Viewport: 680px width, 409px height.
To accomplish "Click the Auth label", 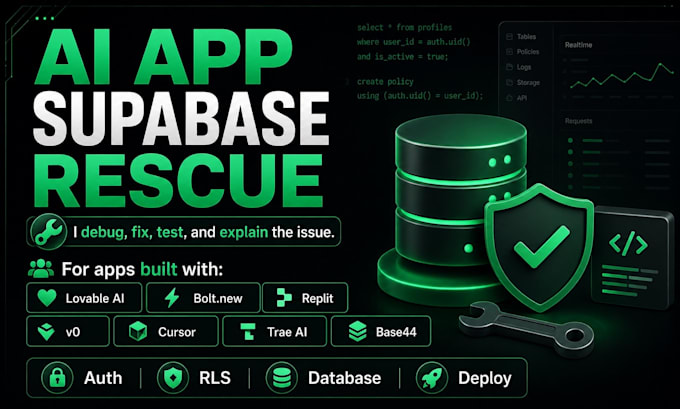I will (103, 378).
